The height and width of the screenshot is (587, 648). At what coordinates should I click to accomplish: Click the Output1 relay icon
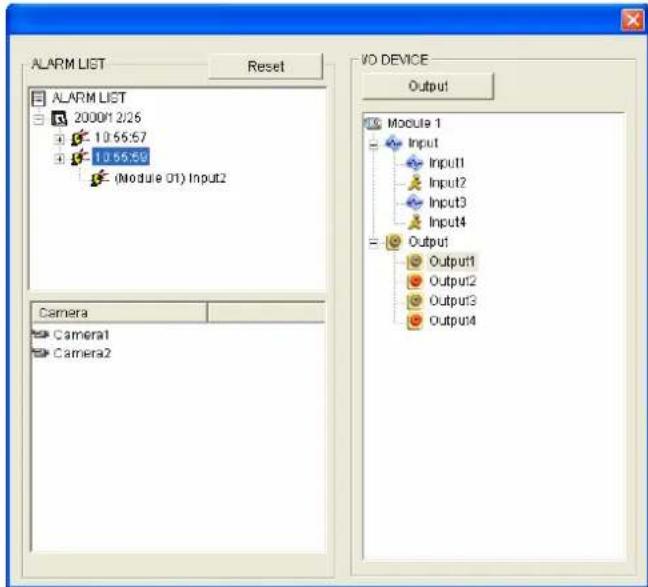(415, 261)
